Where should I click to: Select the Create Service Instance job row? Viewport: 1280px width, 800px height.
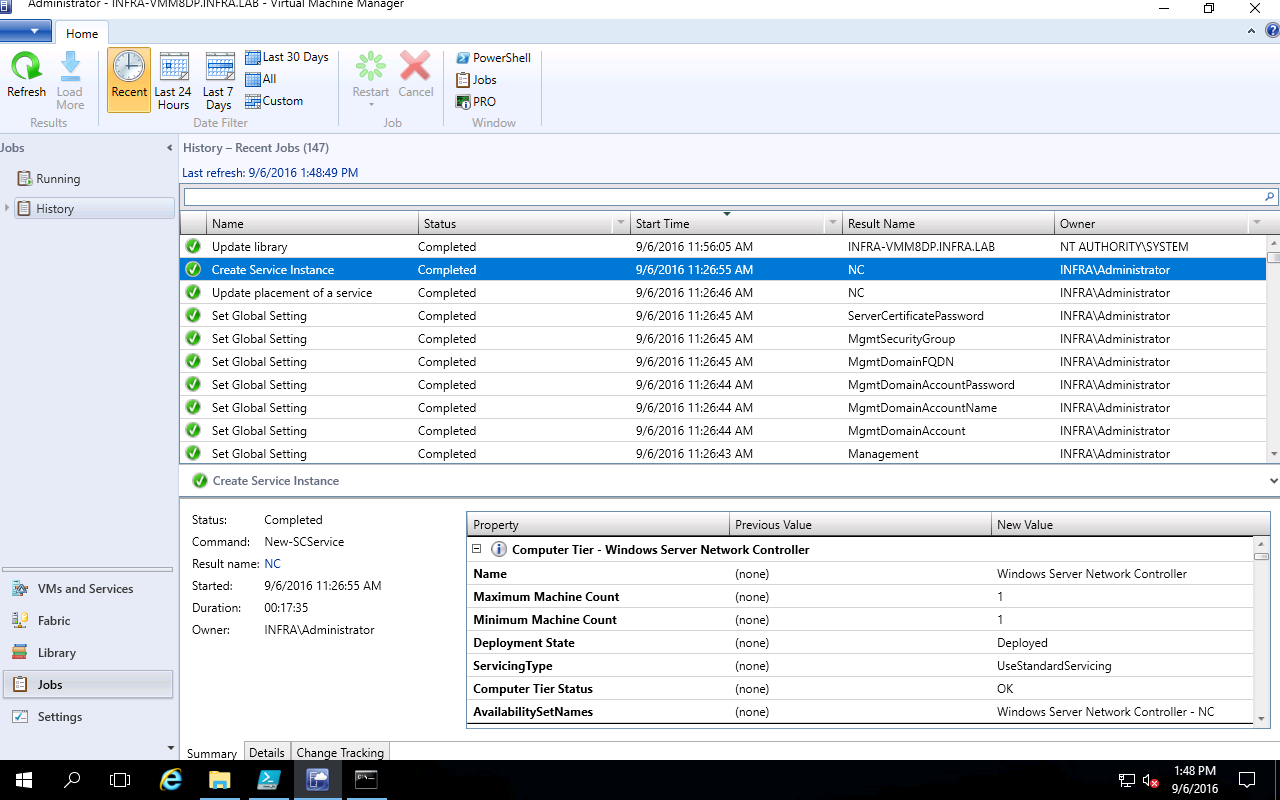pos(722,270)
